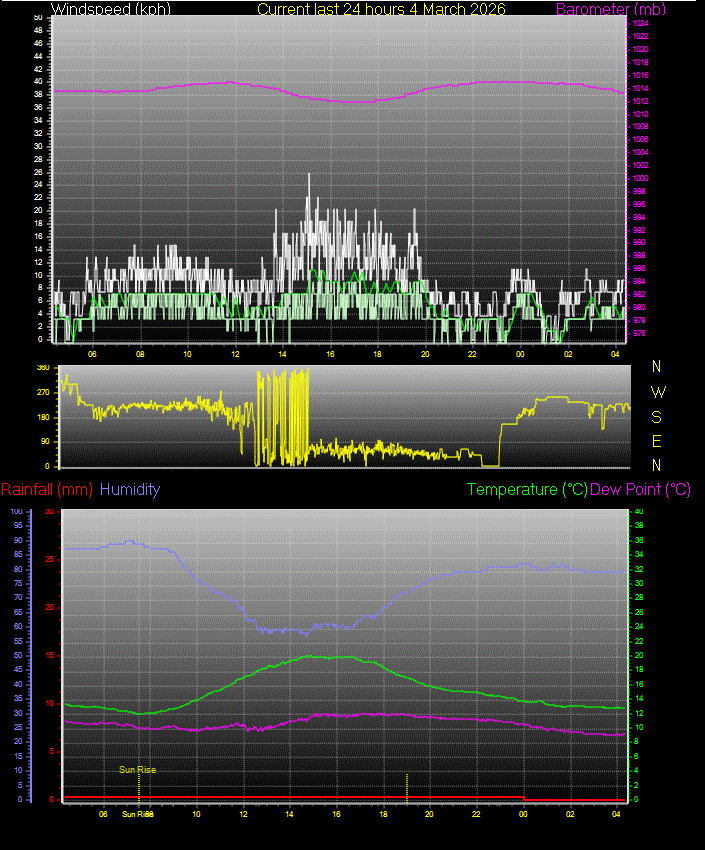
Task: Click the "1024" barometer scale value
Action: pos(640,23)
